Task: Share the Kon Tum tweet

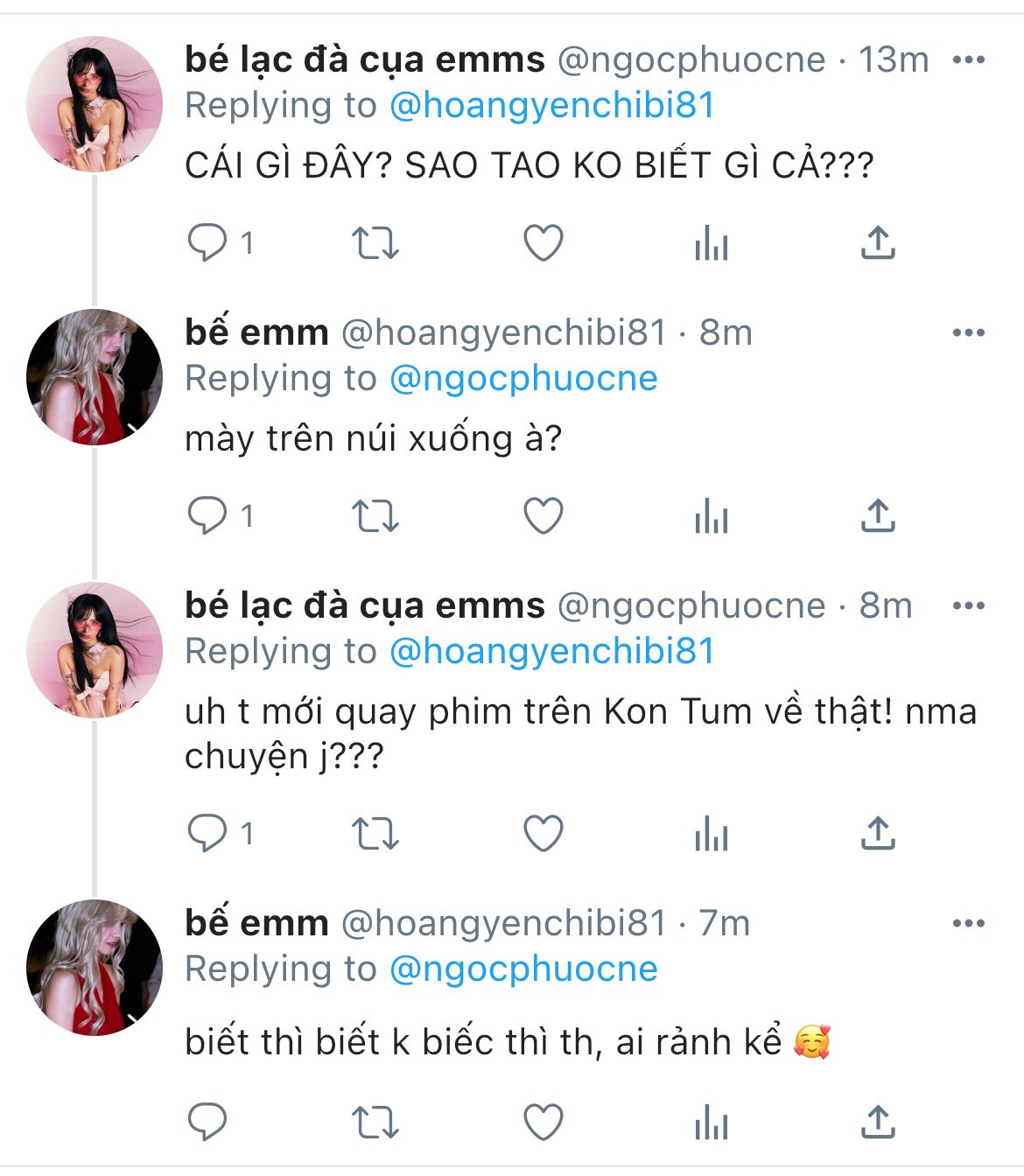Action: 878,834
